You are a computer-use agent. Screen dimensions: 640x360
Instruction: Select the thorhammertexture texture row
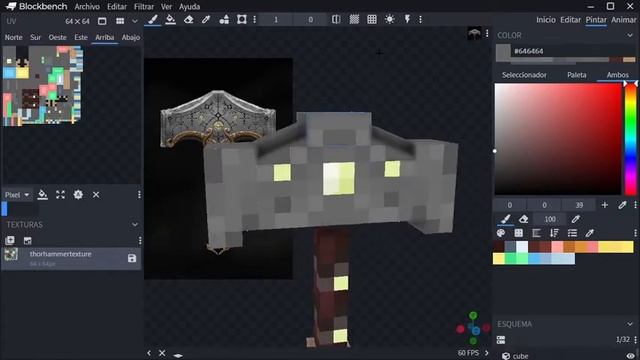71,258
